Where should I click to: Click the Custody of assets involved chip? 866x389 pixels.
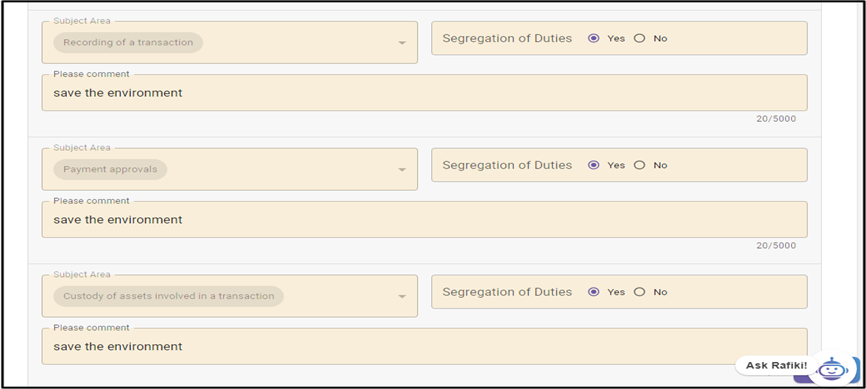click(x=168, y=296)
